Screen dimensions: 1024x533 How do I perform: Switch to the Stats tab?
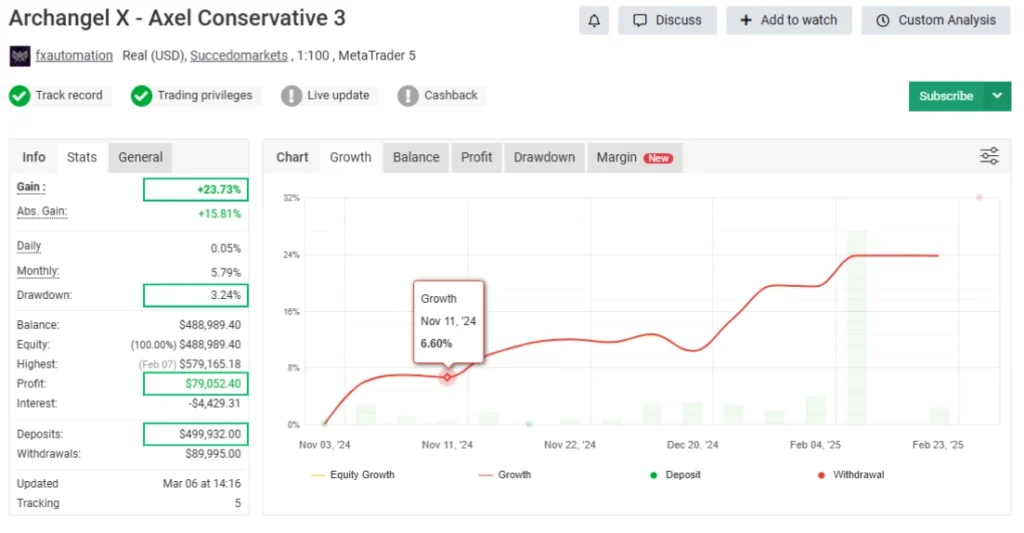point(82,157)
